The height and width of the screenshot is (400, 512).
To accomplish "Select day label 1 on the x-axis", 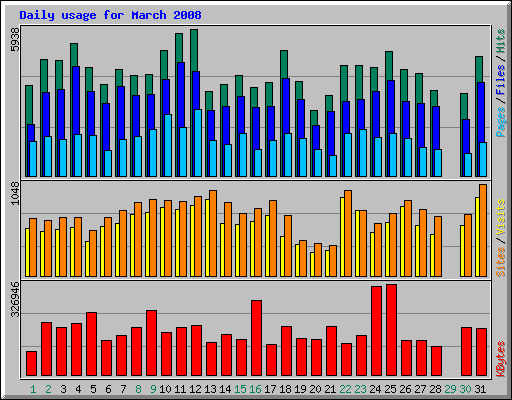I will (x=33, y=389).
